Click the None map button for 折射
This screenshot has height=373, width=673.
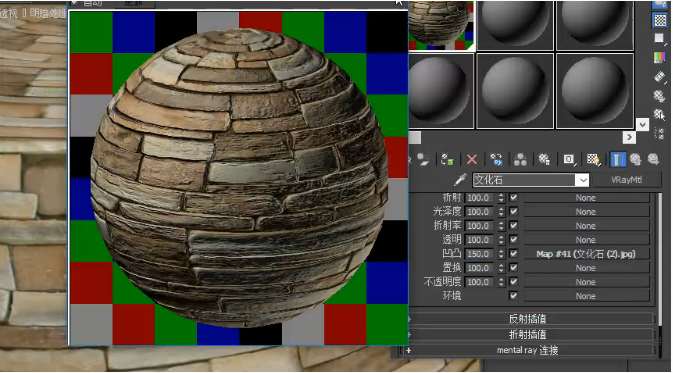pyautogui.click(x=586, y=198)
